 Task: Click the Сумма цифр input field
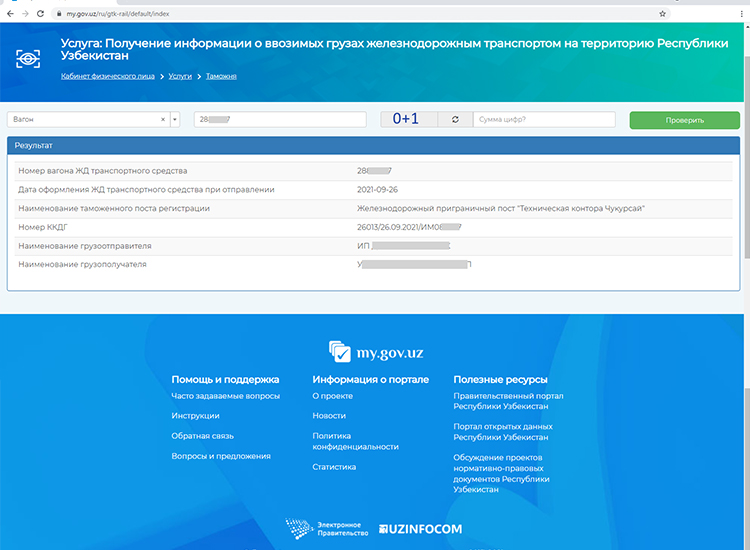pyautogui.click(x=543, y=120)
